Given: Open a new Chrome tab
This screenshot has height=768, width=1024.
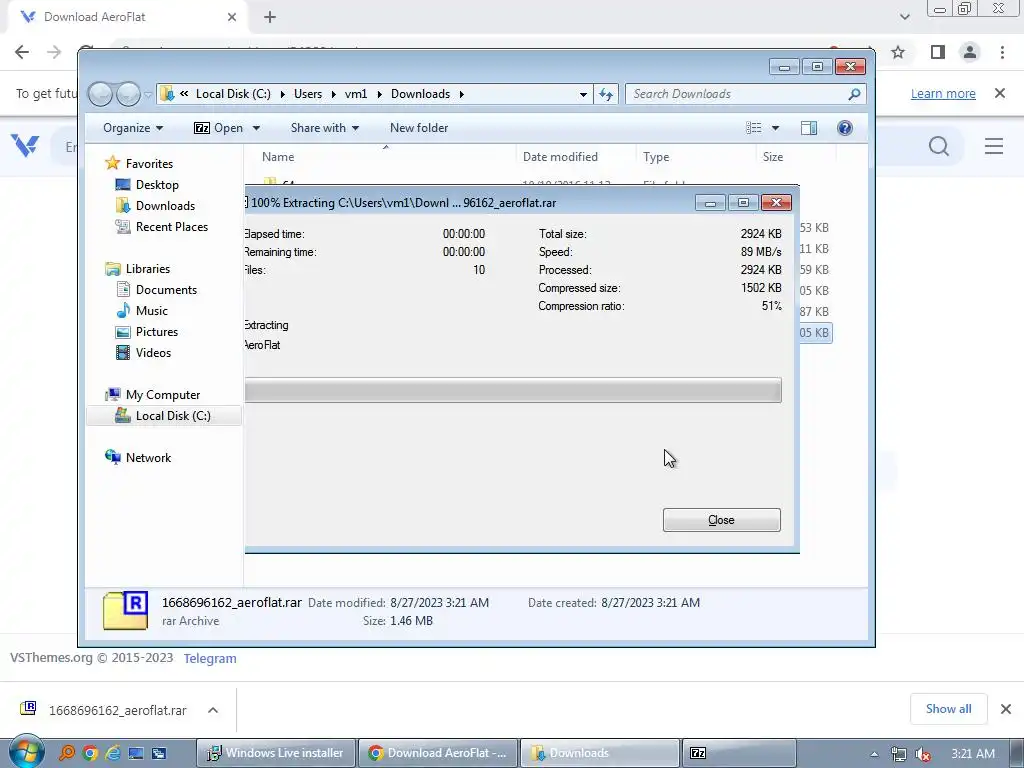Looking at the screenshot, I should pos(270,17).
